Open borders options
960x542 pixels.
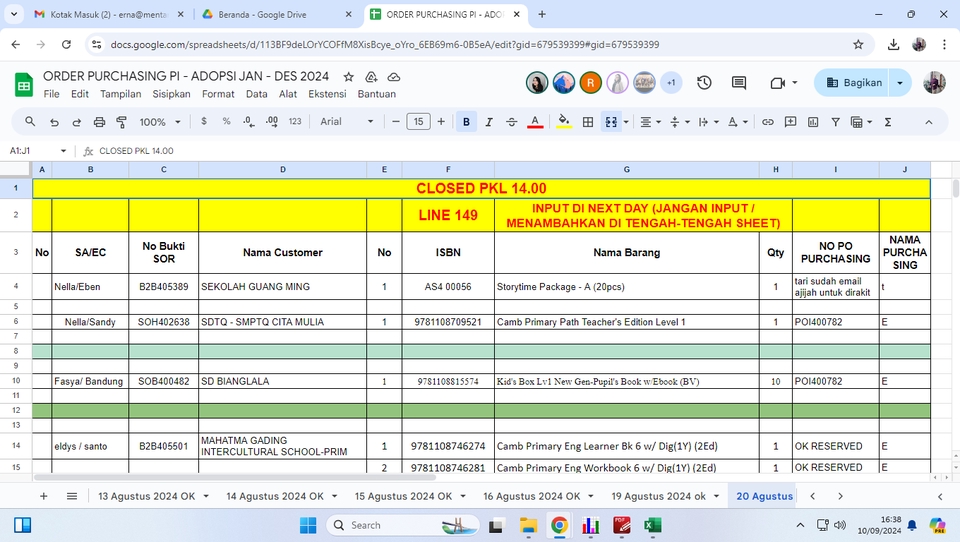point(588,122)
